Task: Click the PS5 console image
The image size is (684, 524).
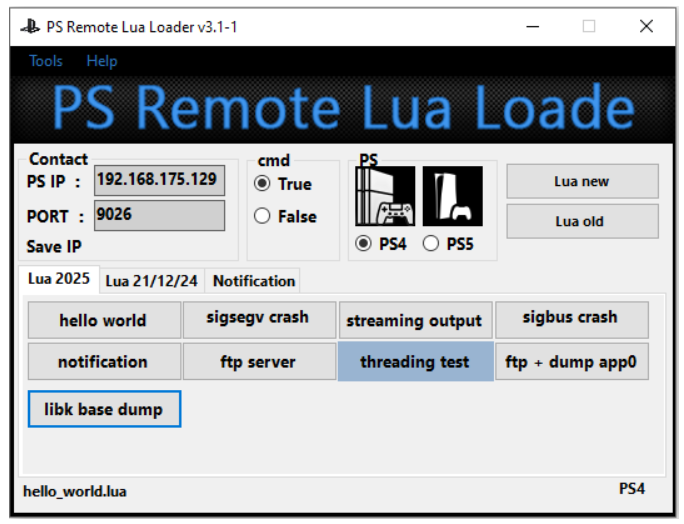Action: 453,196
